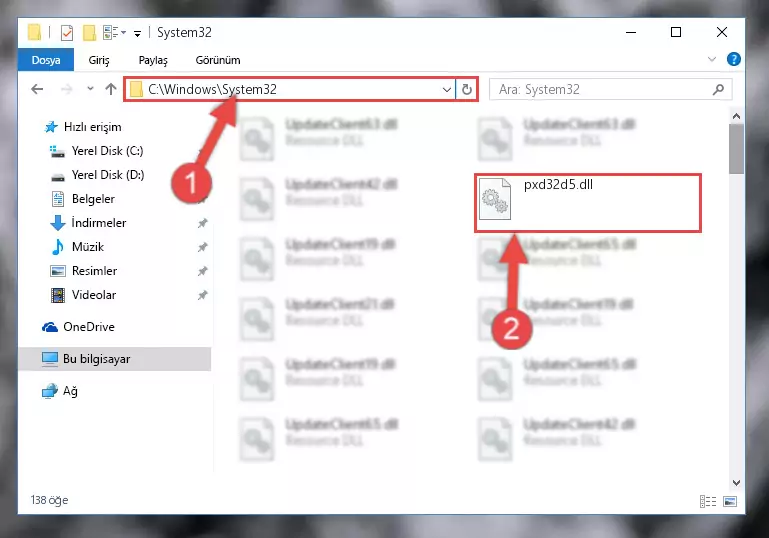Open the recent locations dropdown arrow
769x538 pixels.
point(90,89)
